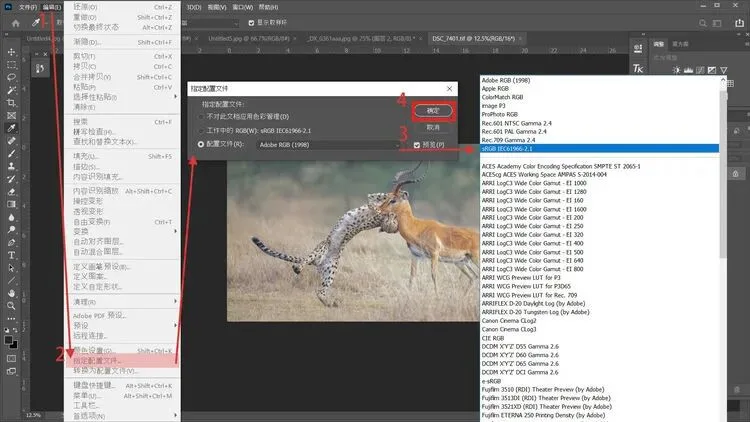Open the 编辑(E) menu
Screen dimensions: 750x422
click(52, 7)
